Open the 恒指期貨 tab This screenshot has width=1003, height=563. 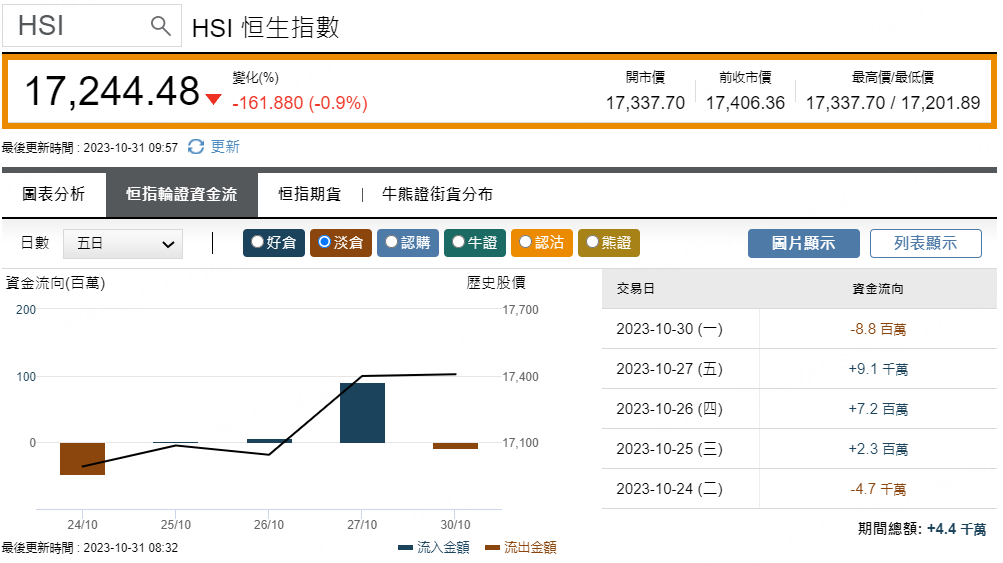[x=309, y=194]
